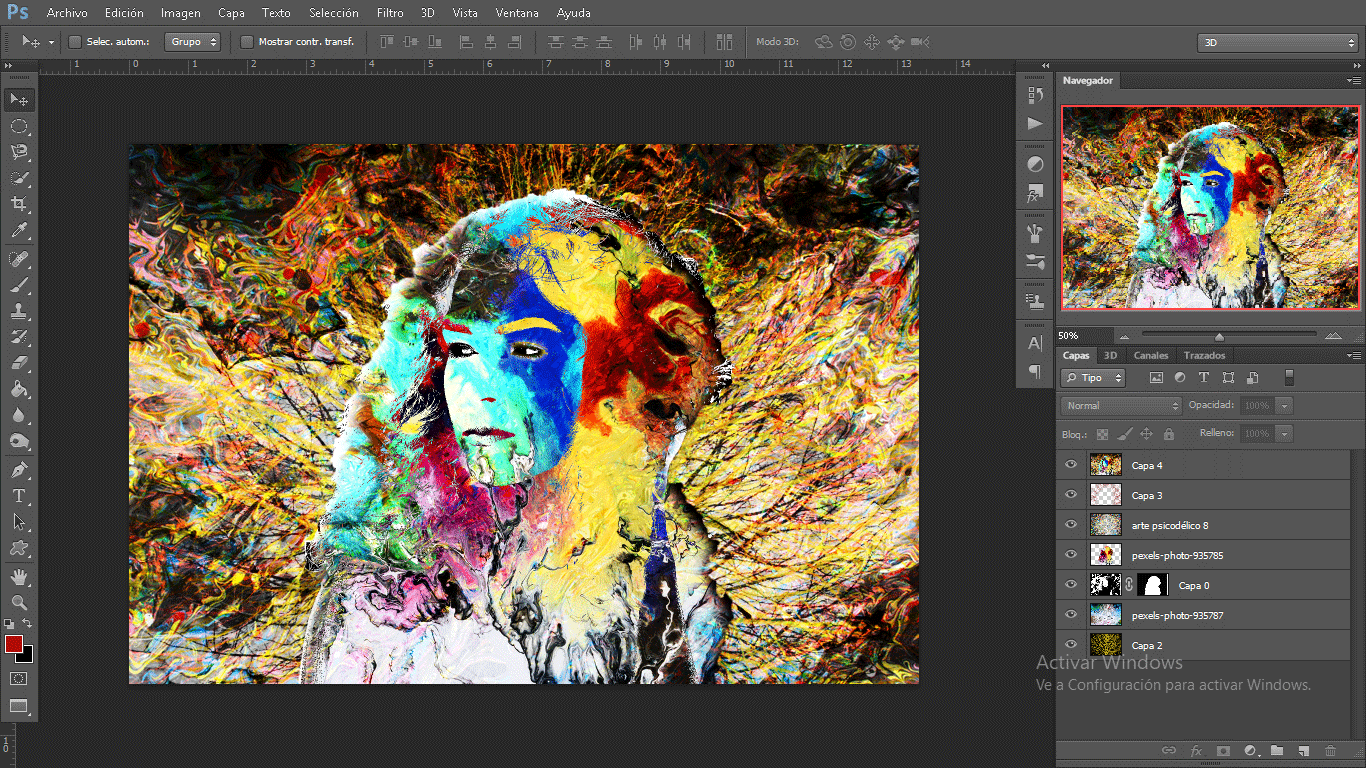
Task: Select the Horizontal Type tool
Action: [x=19, y=496]
